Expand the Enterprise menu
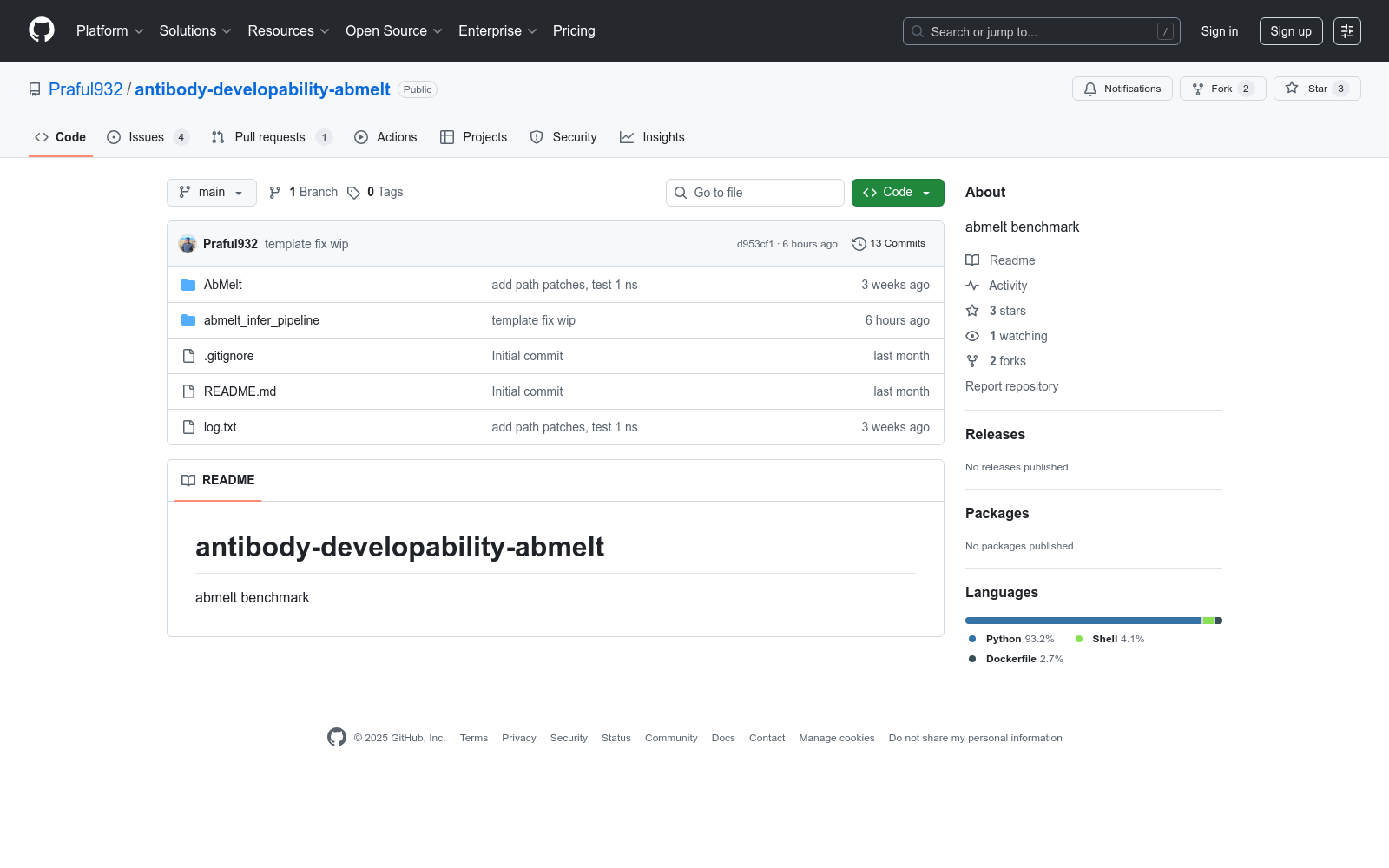1389x868 pixels. [497, 31]
